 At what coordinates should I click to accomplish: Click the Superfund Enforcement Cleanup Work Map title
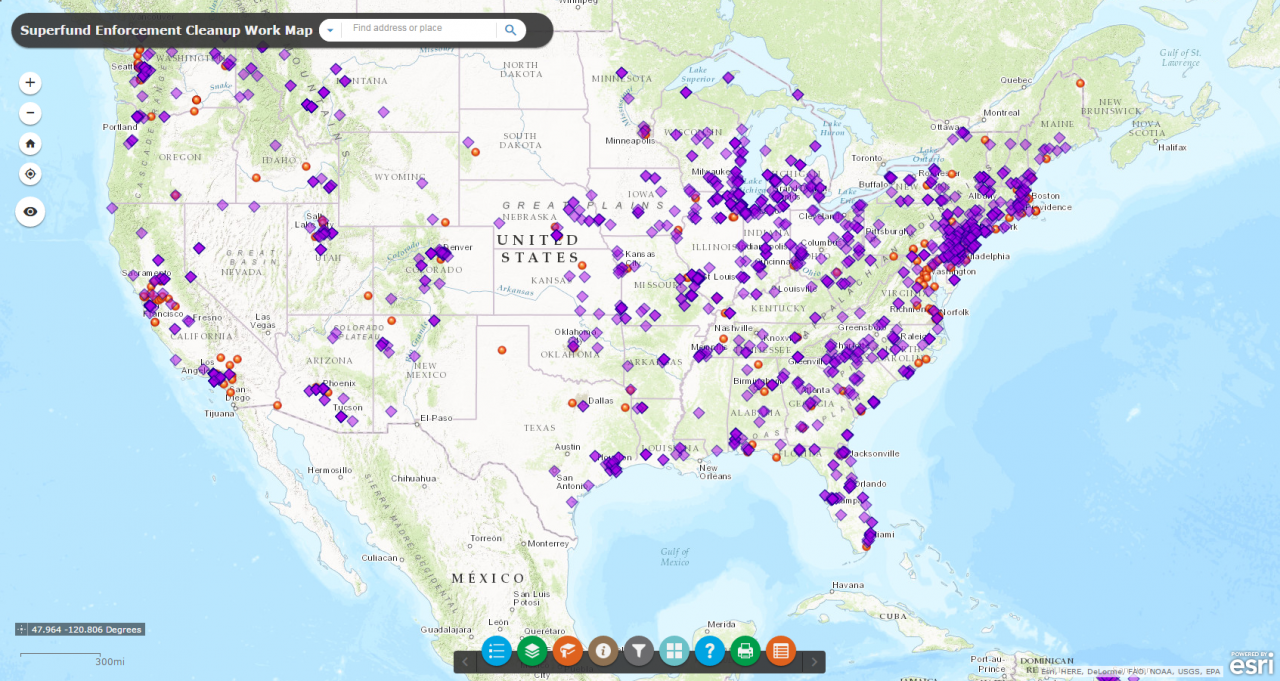[x=165, y=30]
